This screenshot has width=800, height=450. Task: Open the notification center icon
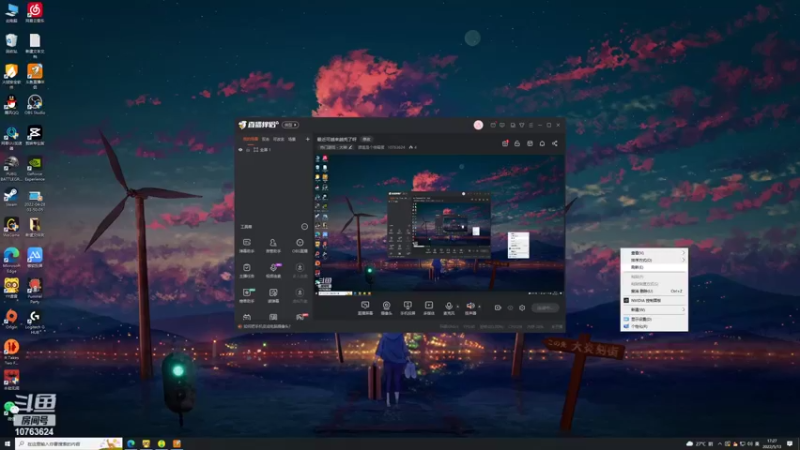(x=790, y=443)
